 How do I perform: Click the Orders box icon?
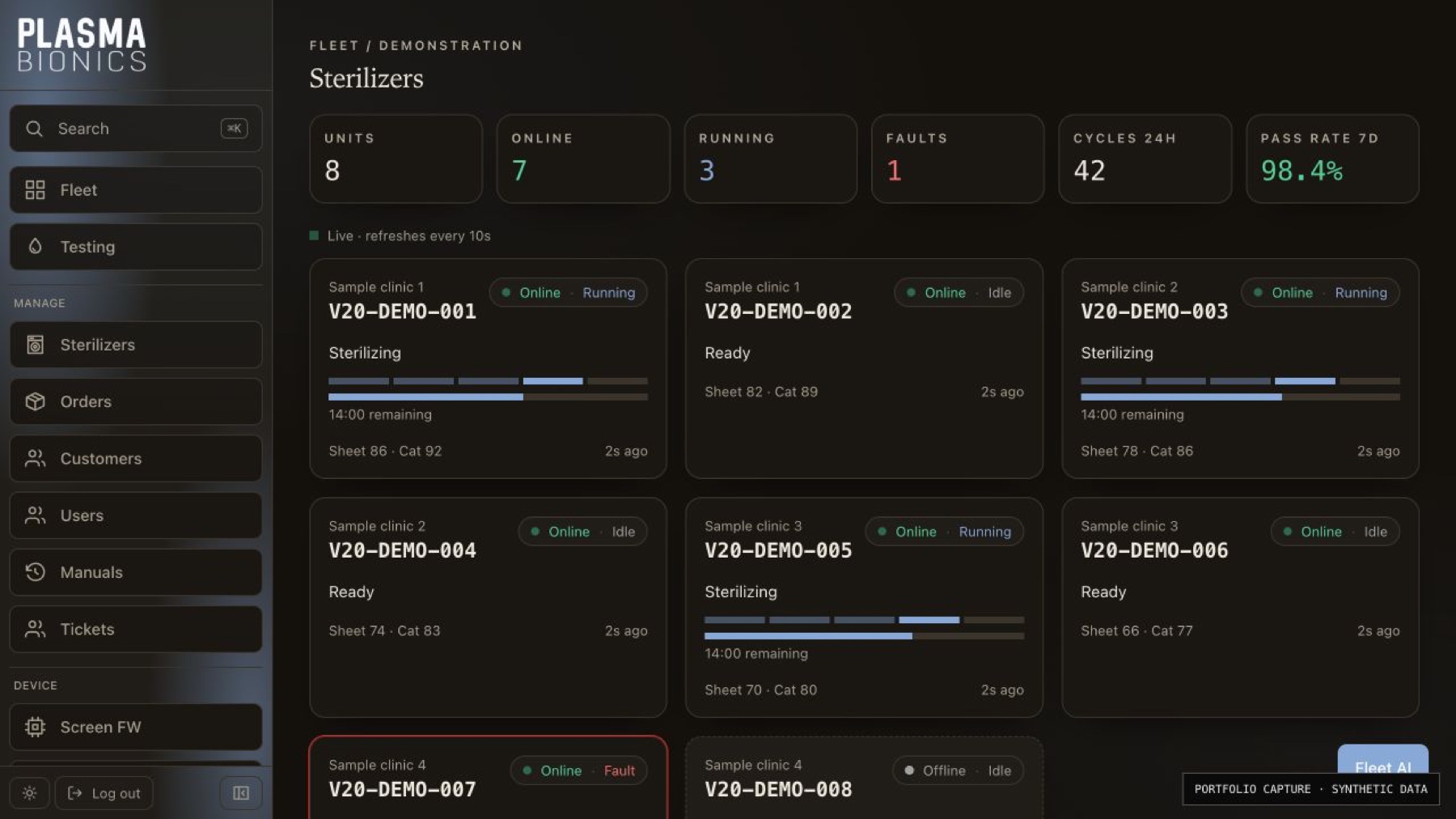[35, 401]
